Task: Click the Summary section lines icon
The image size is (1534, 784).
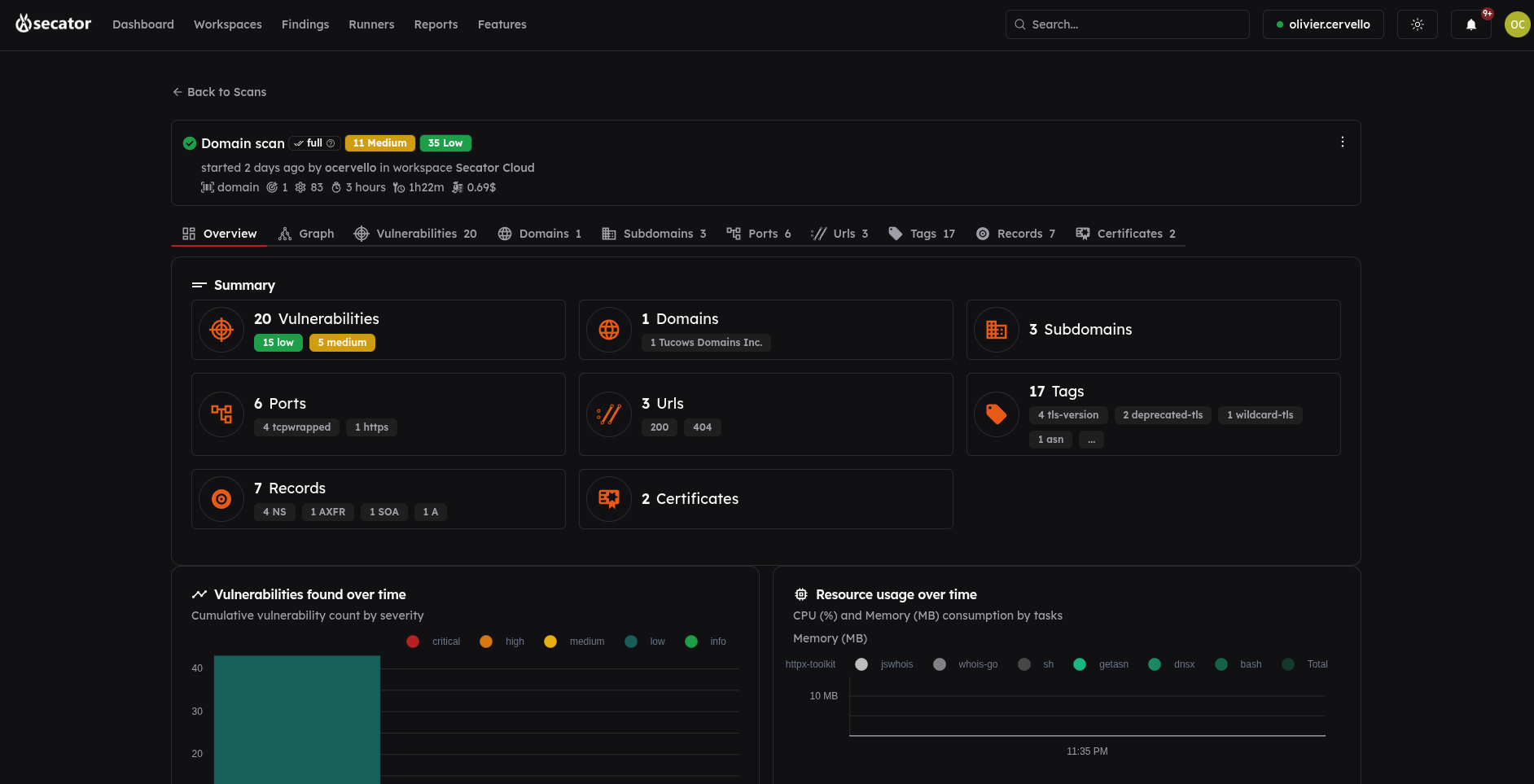Action: coord(199,285)
